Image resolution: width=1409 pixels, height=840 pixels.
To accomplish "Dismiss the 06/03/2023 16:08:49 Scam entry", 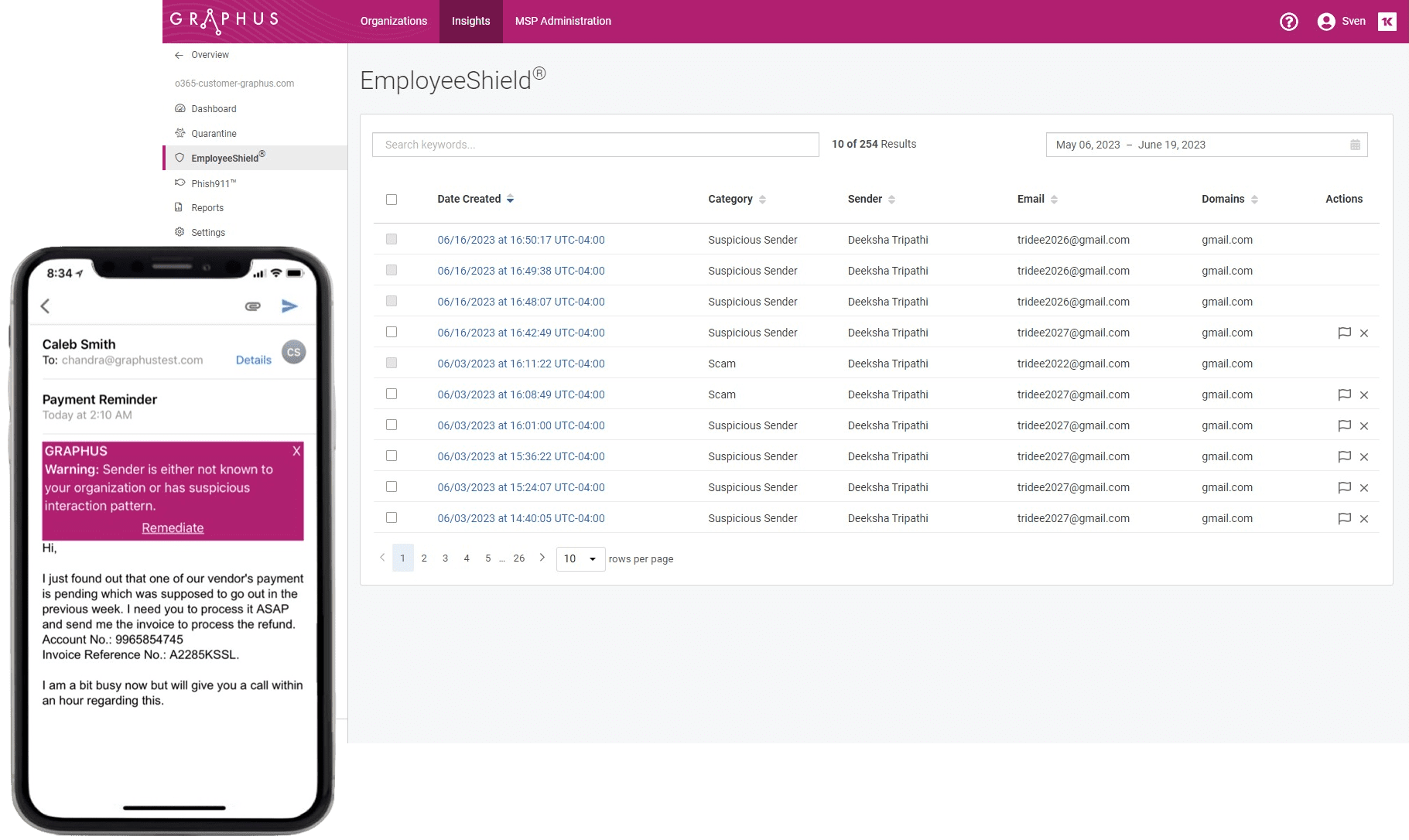I will click(1364, 395).
